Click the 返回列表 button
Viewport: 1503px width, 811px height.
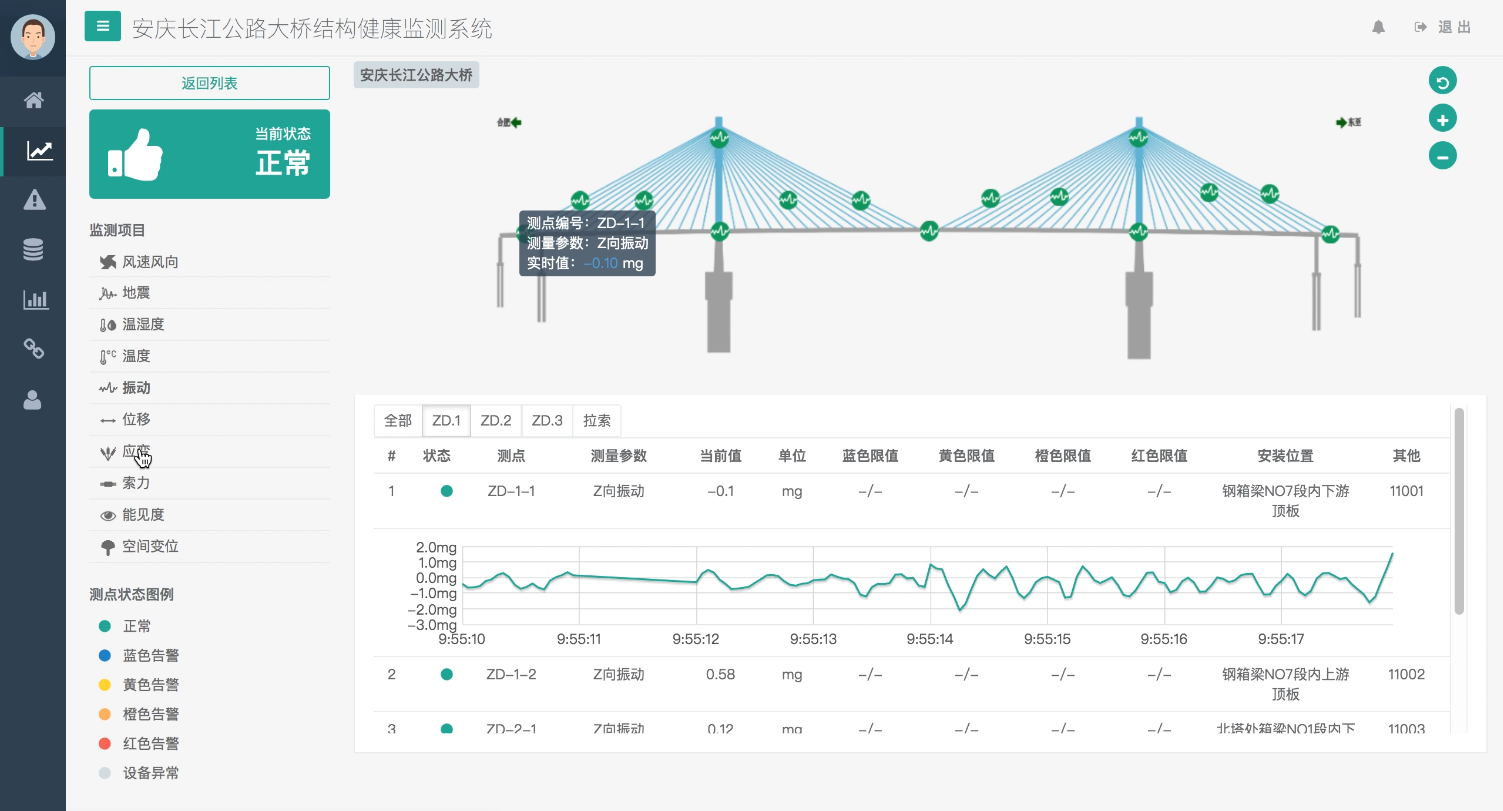coord(209,83)
